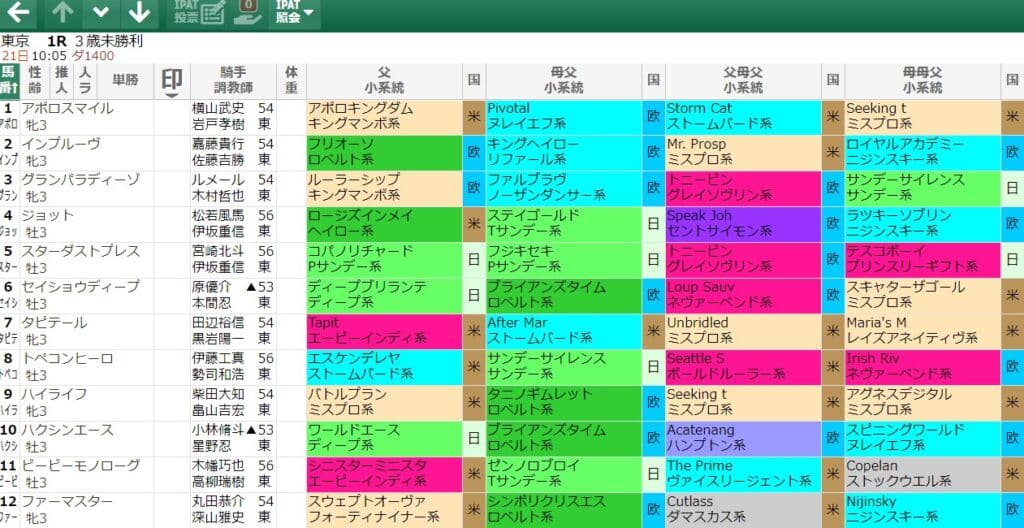The width and height of the screenshot is (1024, 528).
Task: Click dam sire cell Pivotal
Action: pos(564,116)
